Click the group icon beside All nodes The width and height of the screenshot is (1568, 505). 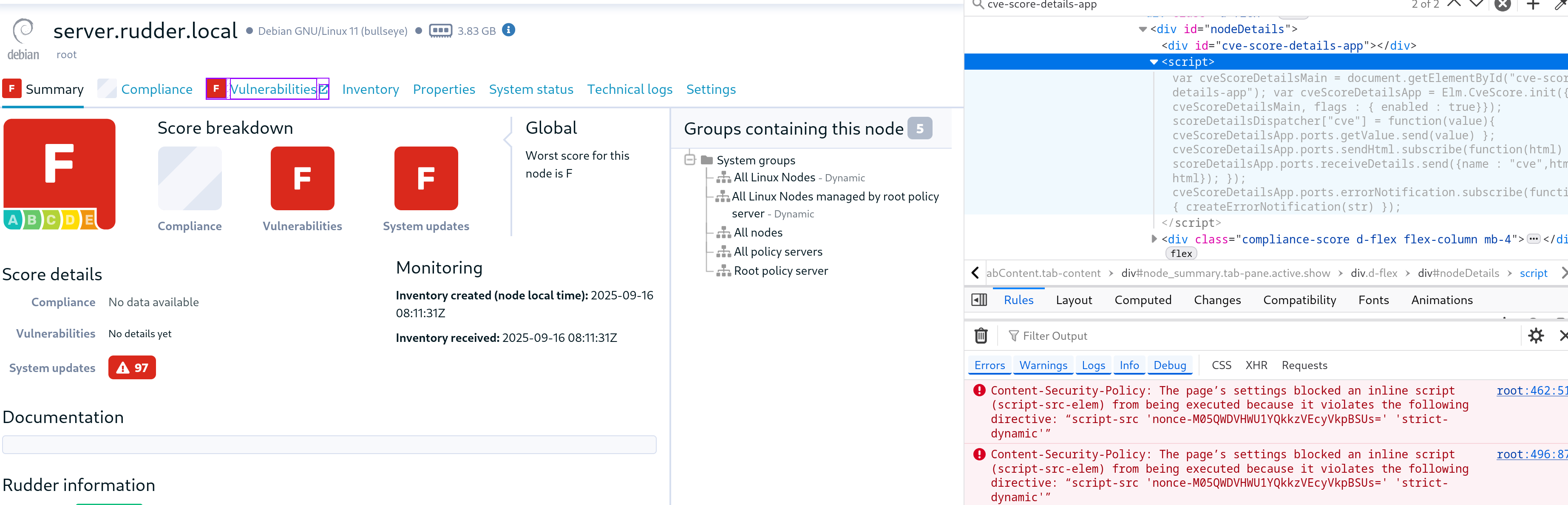tap(724, 232)
